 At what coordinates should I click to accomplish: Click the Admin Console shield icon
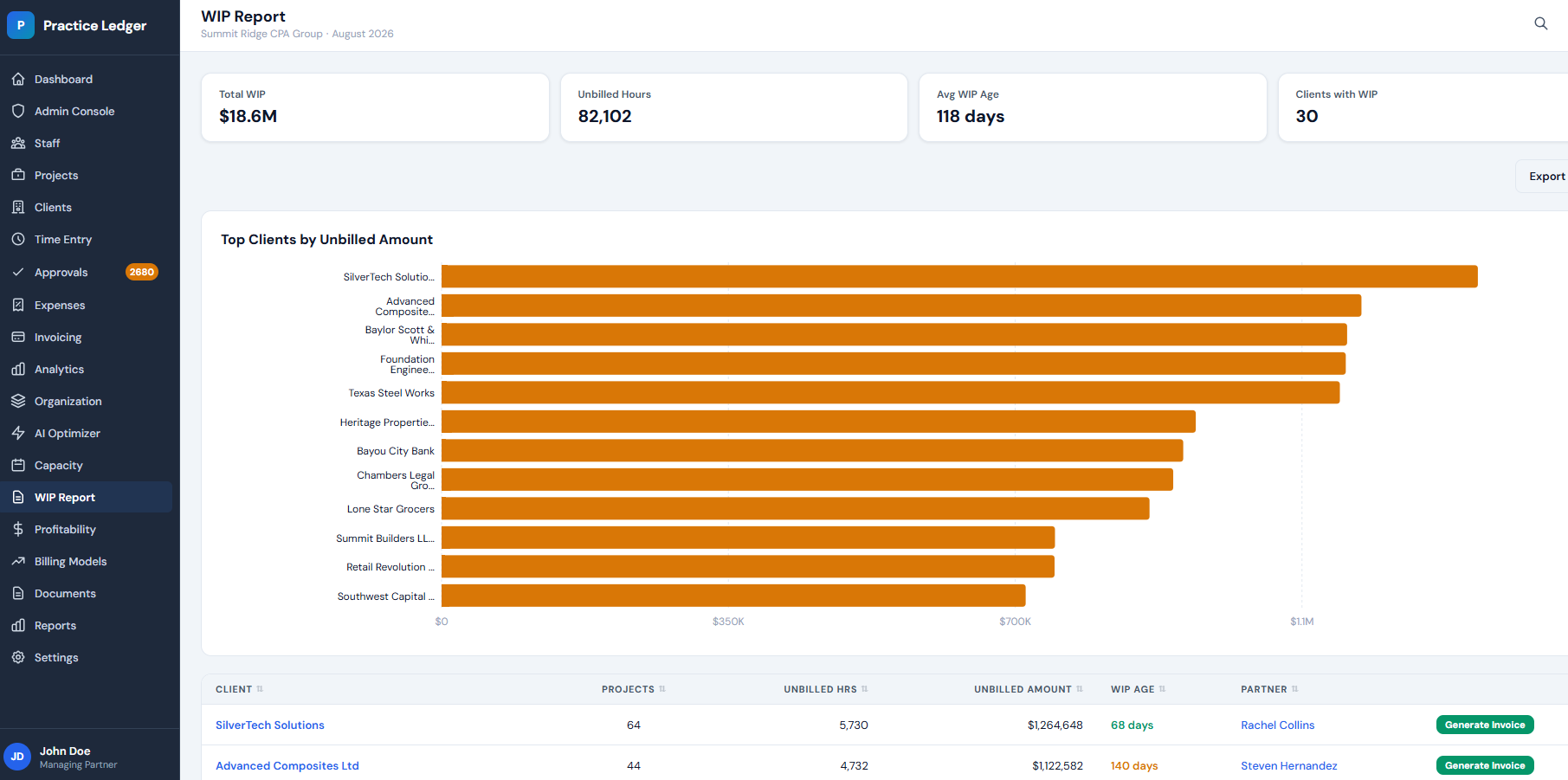18,111
